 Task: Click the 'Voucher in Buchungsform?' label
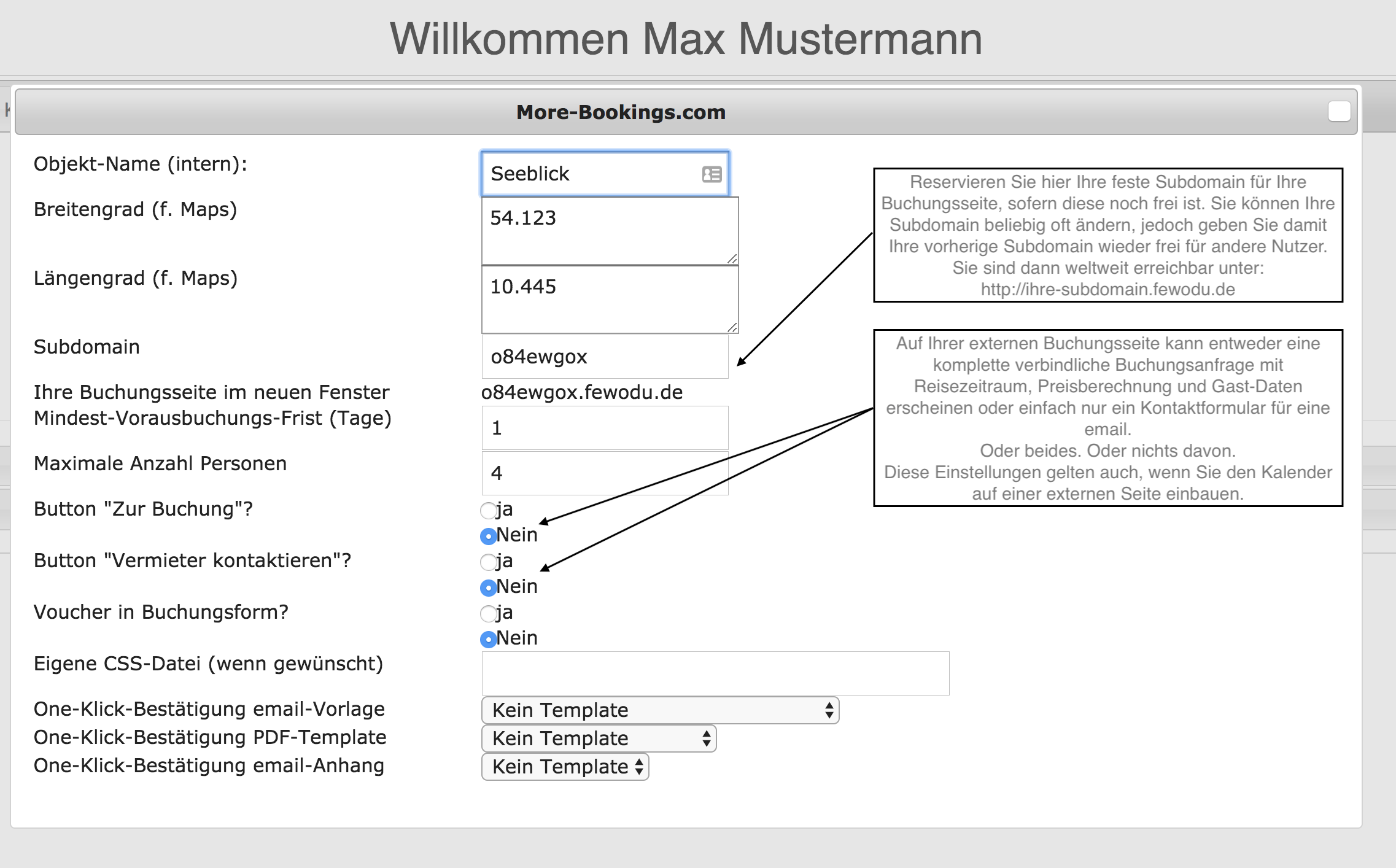point(161,612)
